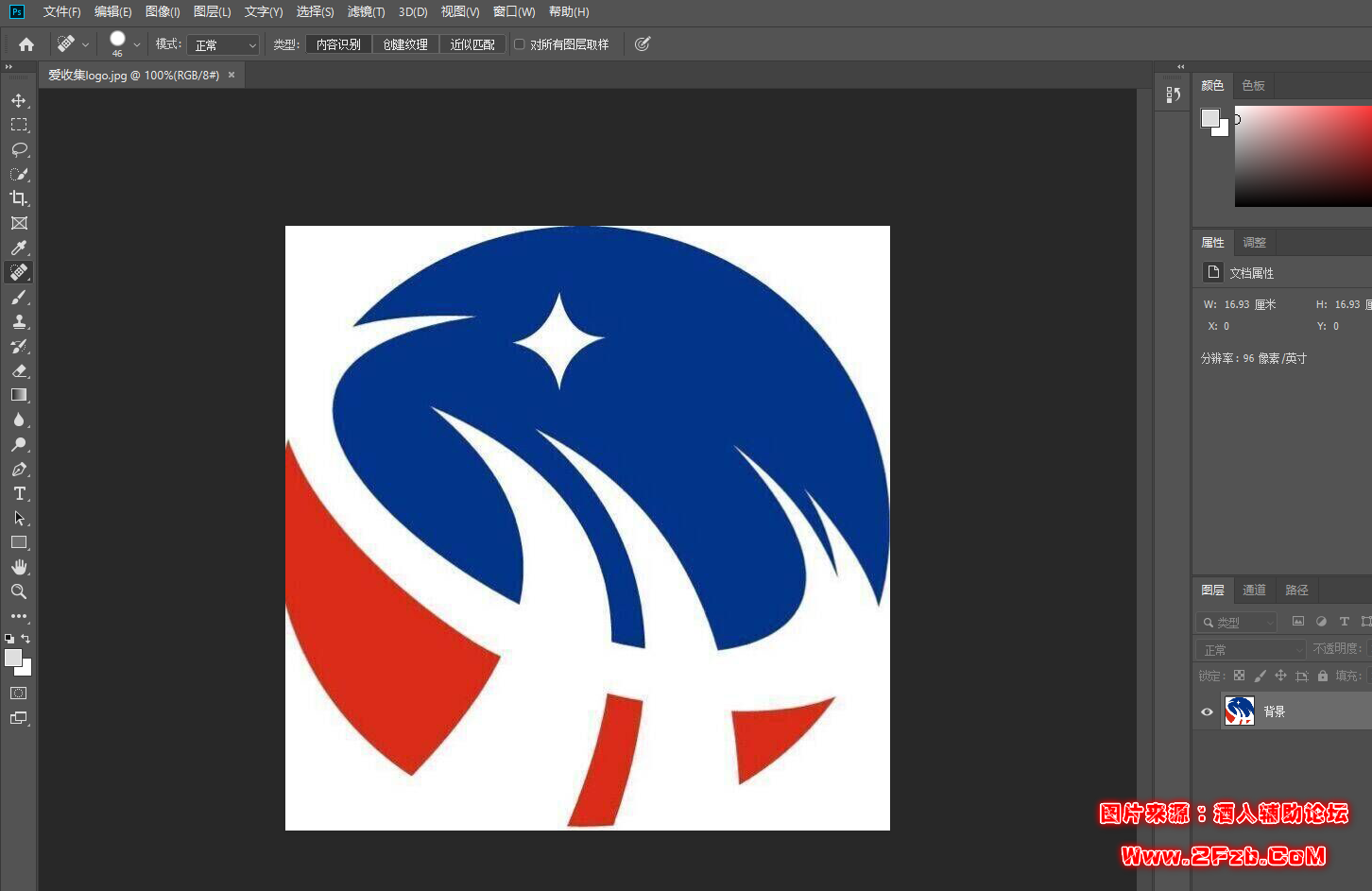1372x891 pixels.
Task: Hide the 背景 layer with eye icon
Action: coord(1207,711)
